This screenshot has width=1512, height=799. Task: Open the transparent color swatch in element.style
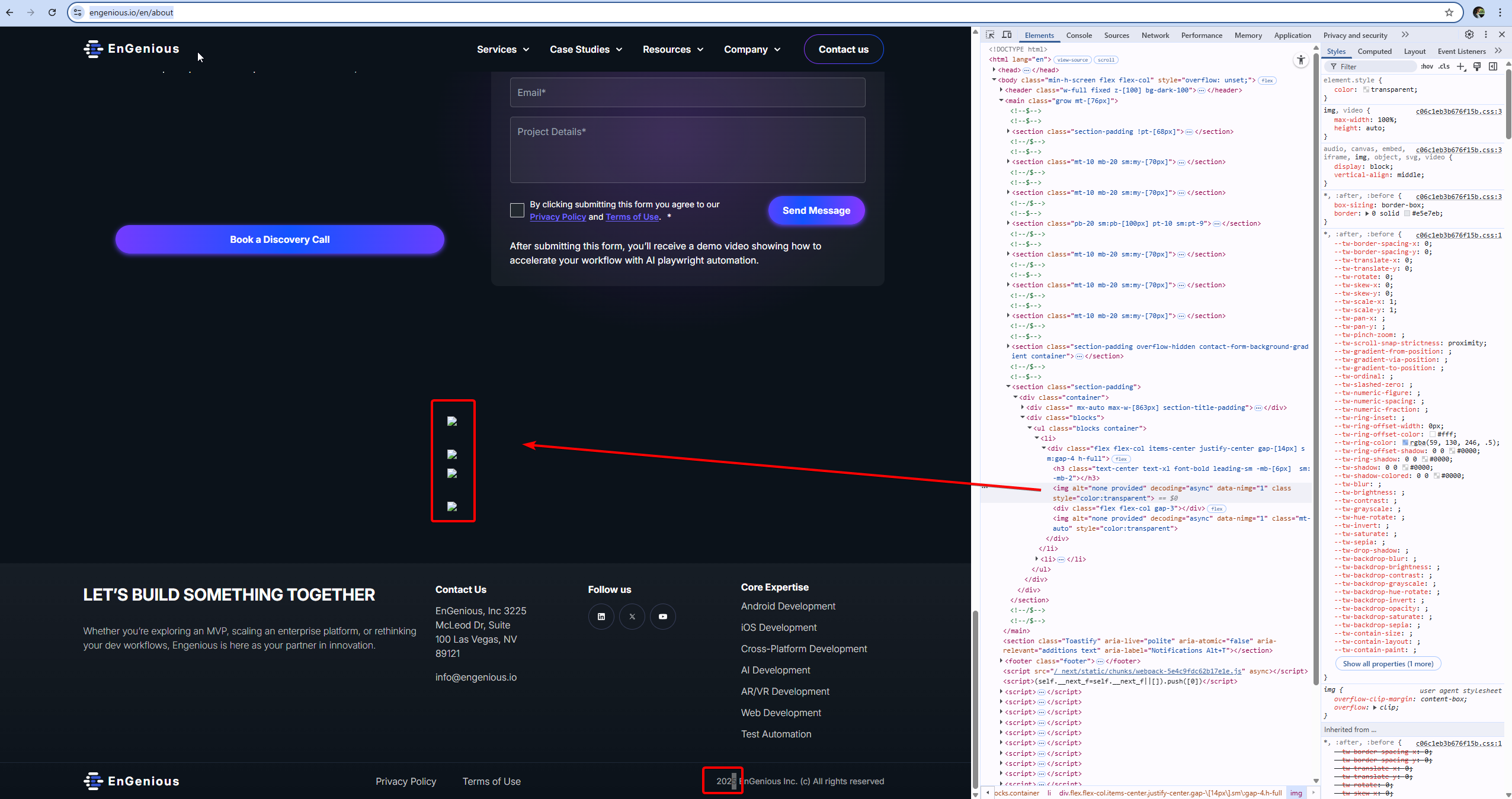[1366, 90]
